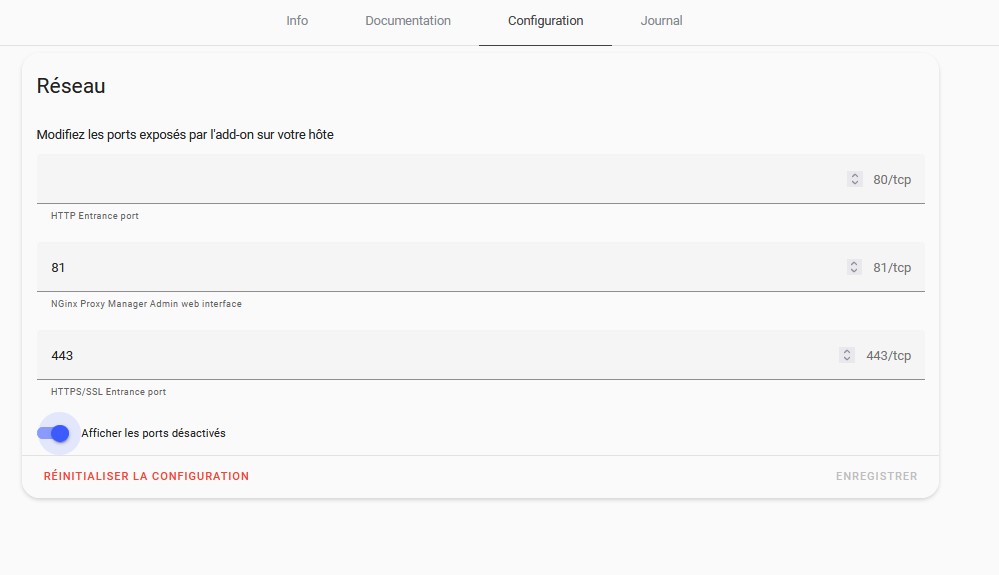The width and height of the screenshot is (999, 575).
Task: Increase the 80/tcp port value with up arrow
Action: [855, 176]
